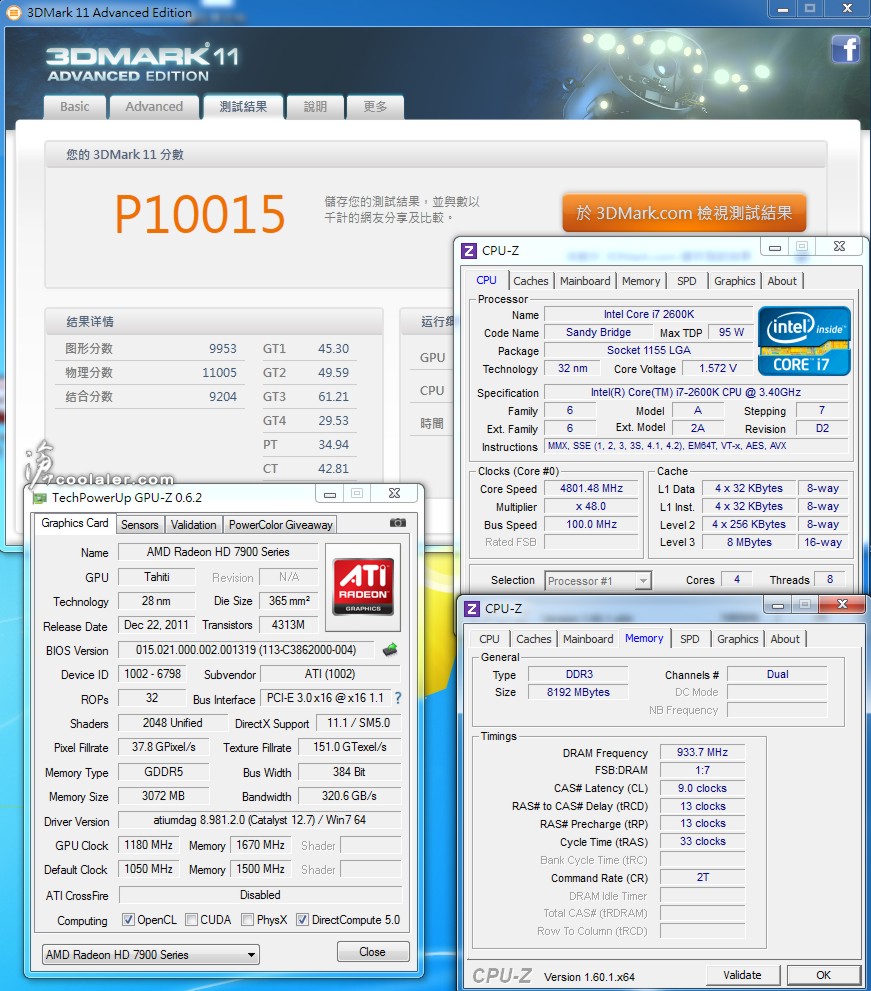The height and width of the screenshot is (991, 871).
Task: Open the About tab in upper CPU-Z window
Action: coord(782,281)
